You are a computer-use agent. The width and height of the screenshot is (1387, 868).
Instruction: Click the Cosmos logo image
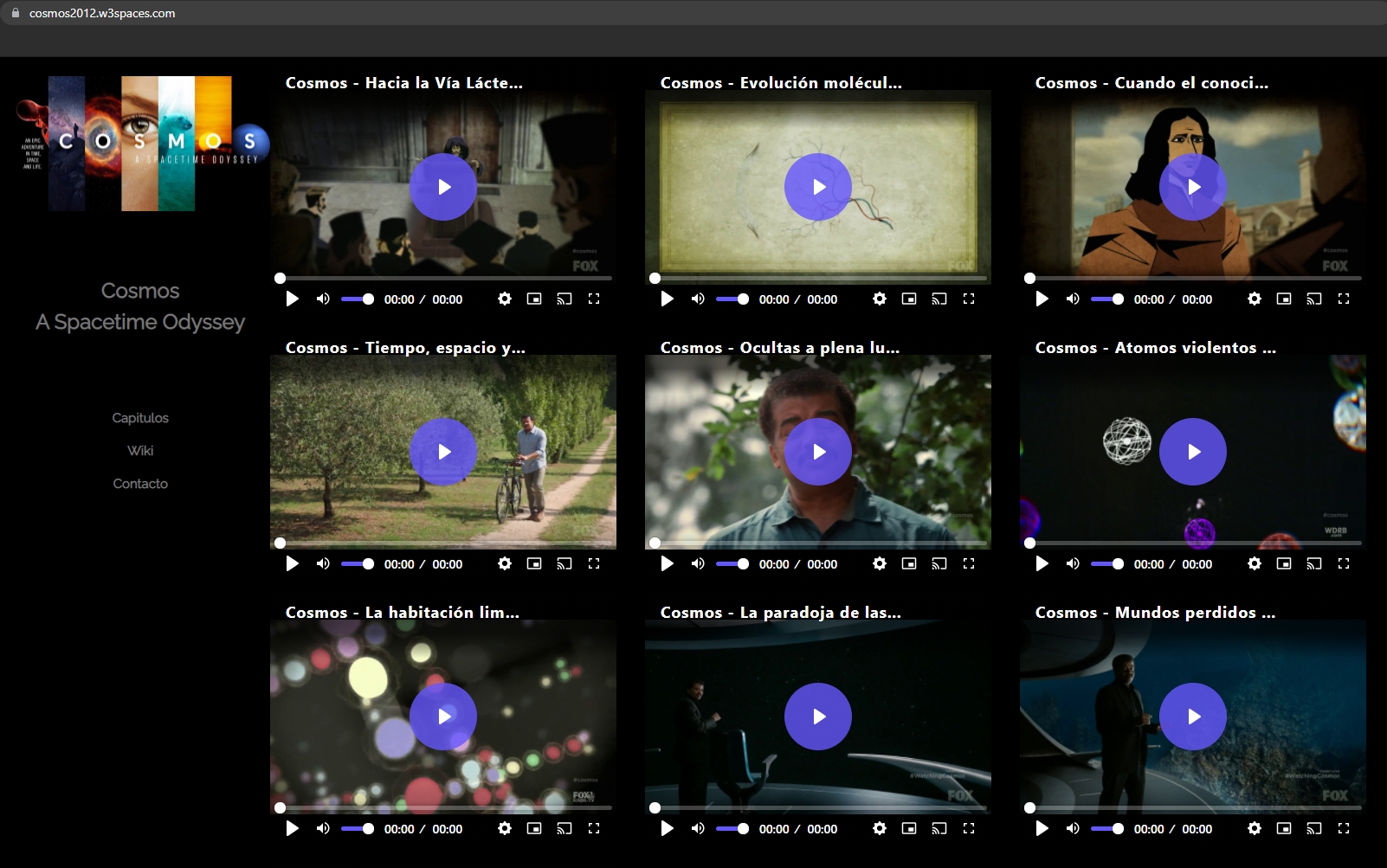pyautogui.click(x=140, y=144)
